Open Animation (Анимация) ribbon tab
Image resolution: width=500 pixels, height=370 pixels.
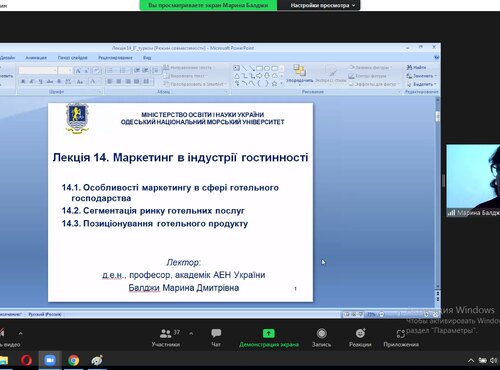pos(36,58)
